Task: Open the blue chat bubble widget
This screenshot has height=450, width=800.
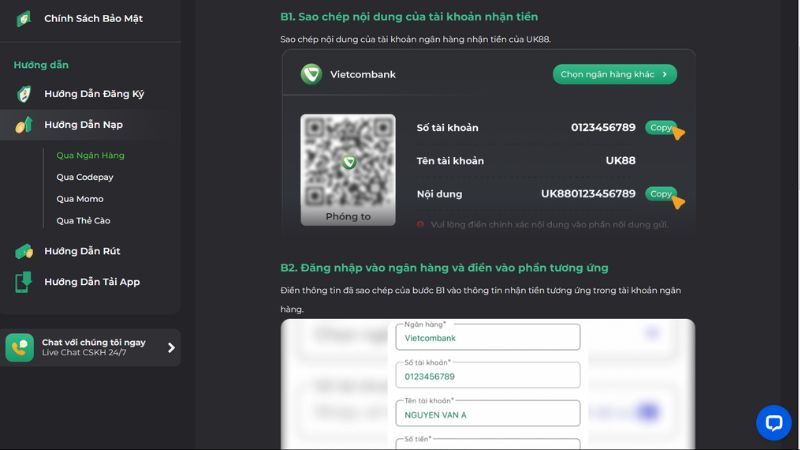Action: point(773,422)
